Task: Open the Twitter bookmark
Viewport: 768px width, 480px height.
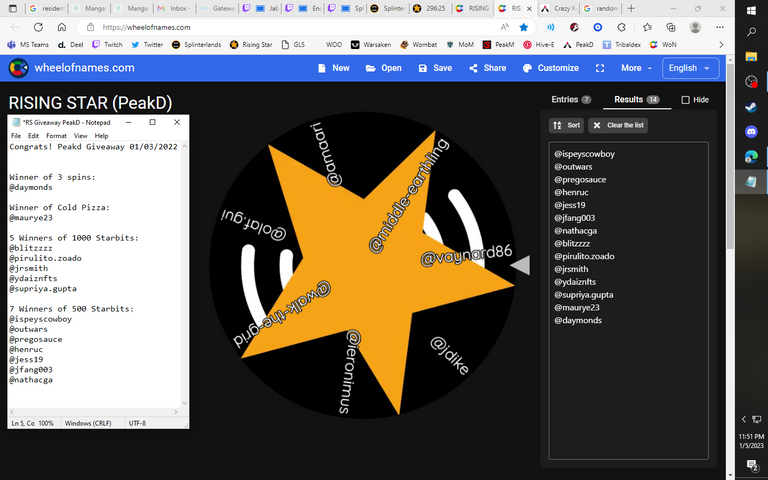Action: click(x=147, y=45)
